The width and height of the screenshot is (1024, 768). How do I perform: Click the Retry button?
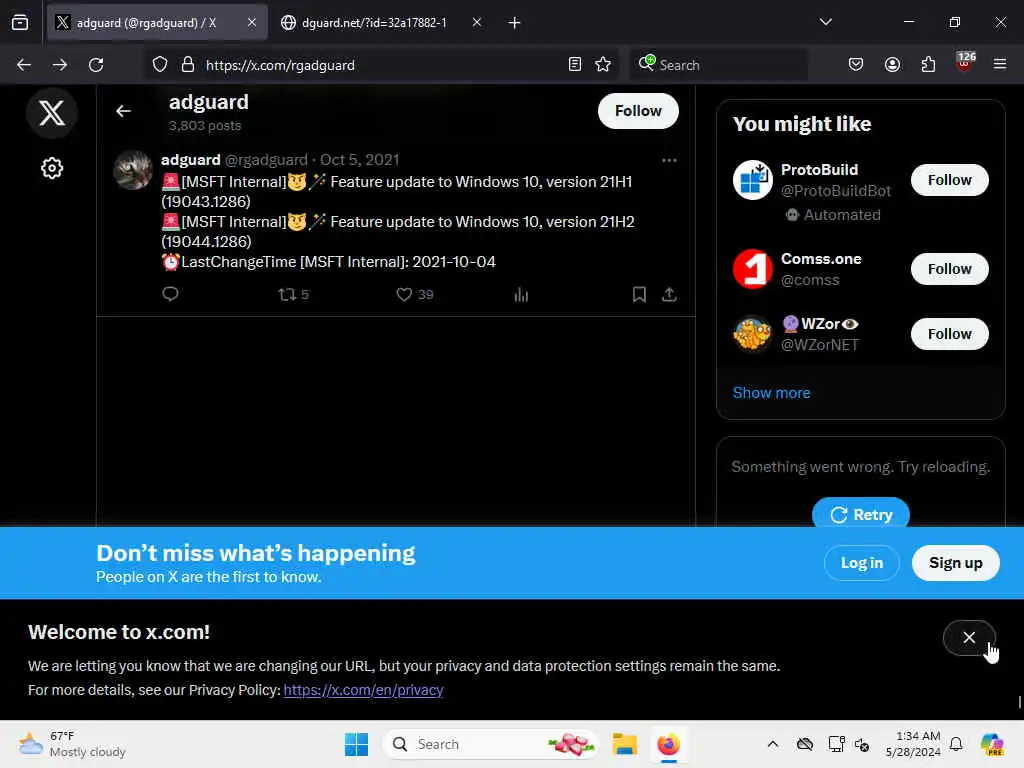(861, 513)
